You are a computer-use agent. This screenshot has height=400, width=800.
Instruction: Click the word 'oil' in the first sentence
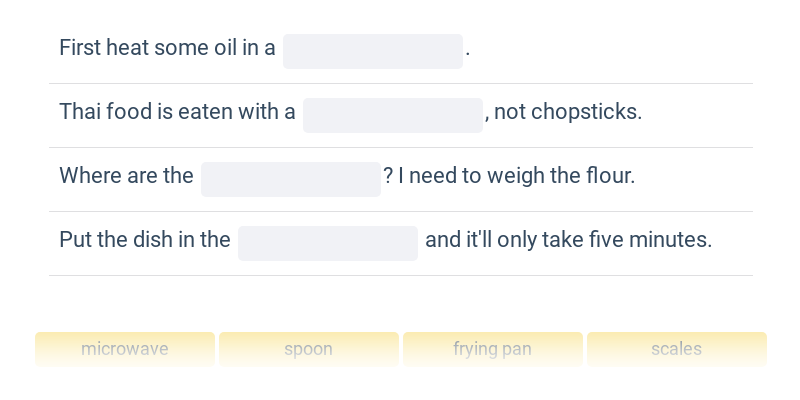click(x=219, y=48)
